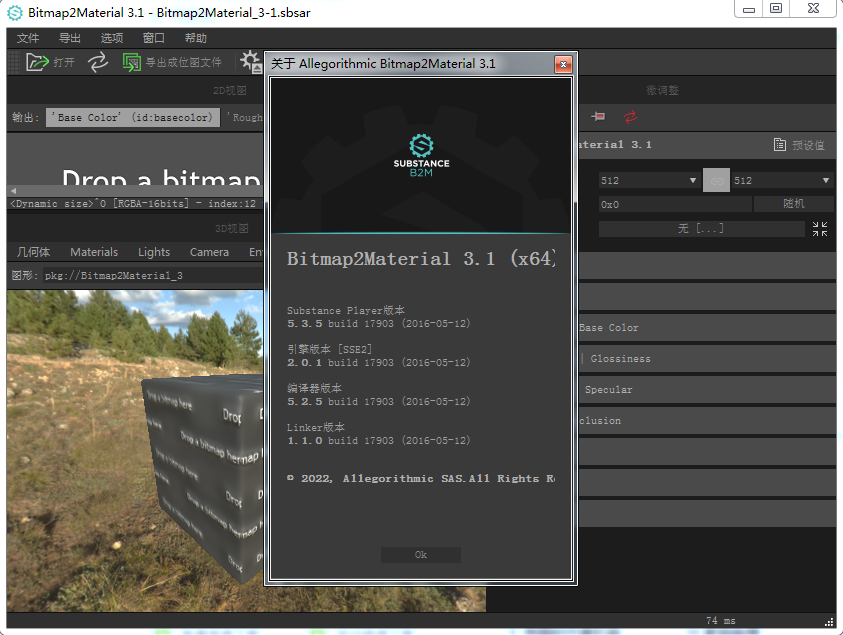Click the red pin icon in 微调整 panel
This screenshot has height=635, width=843.
(x=598, y=116)
